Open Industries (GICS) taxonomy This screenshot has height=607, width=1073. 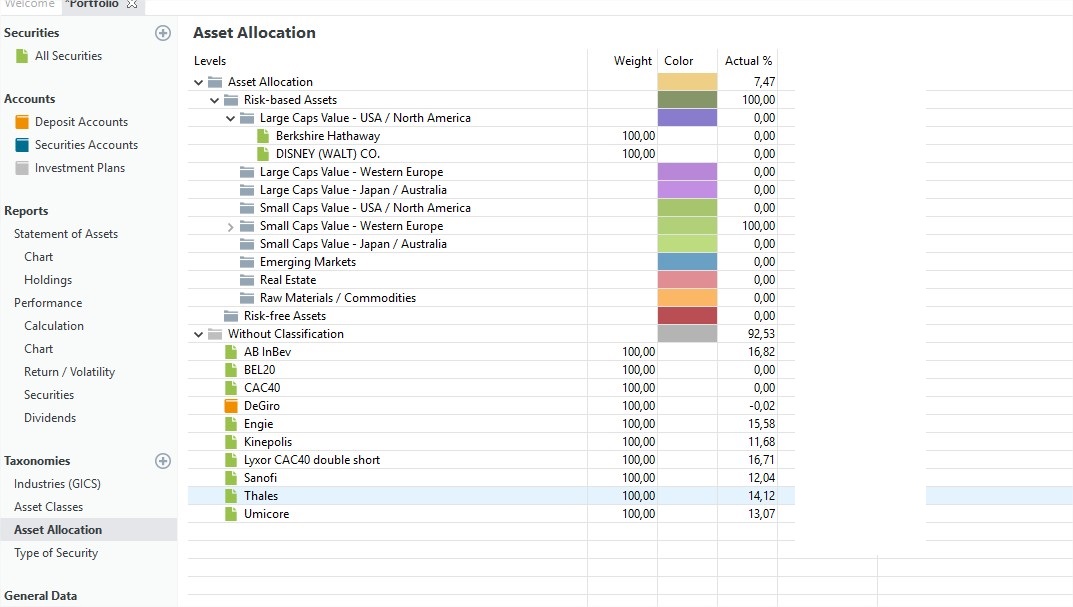(x=57, y=484)
